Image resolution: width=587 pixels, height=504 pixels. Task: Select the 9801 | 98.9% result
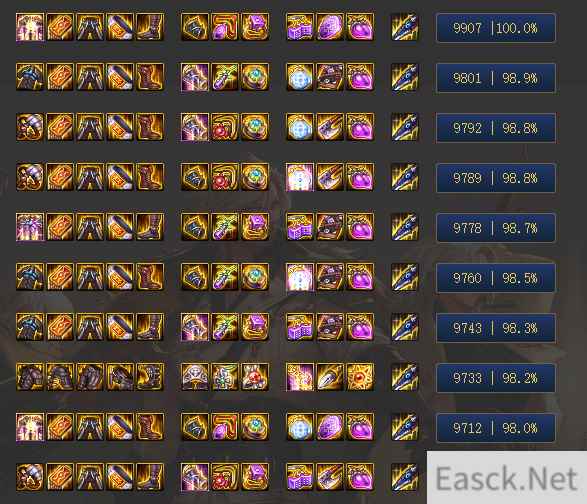495,78
